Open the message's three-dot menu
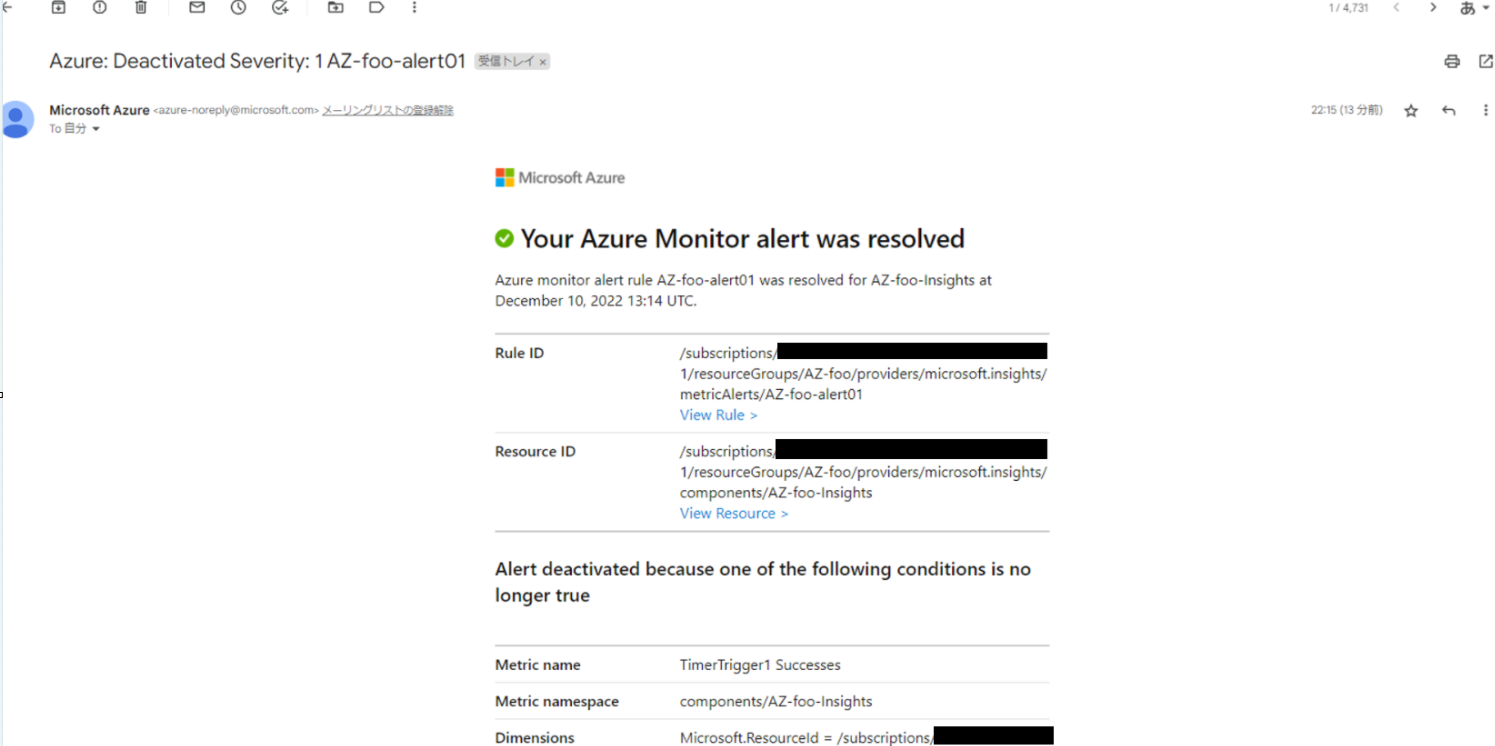 [1486, 110]
